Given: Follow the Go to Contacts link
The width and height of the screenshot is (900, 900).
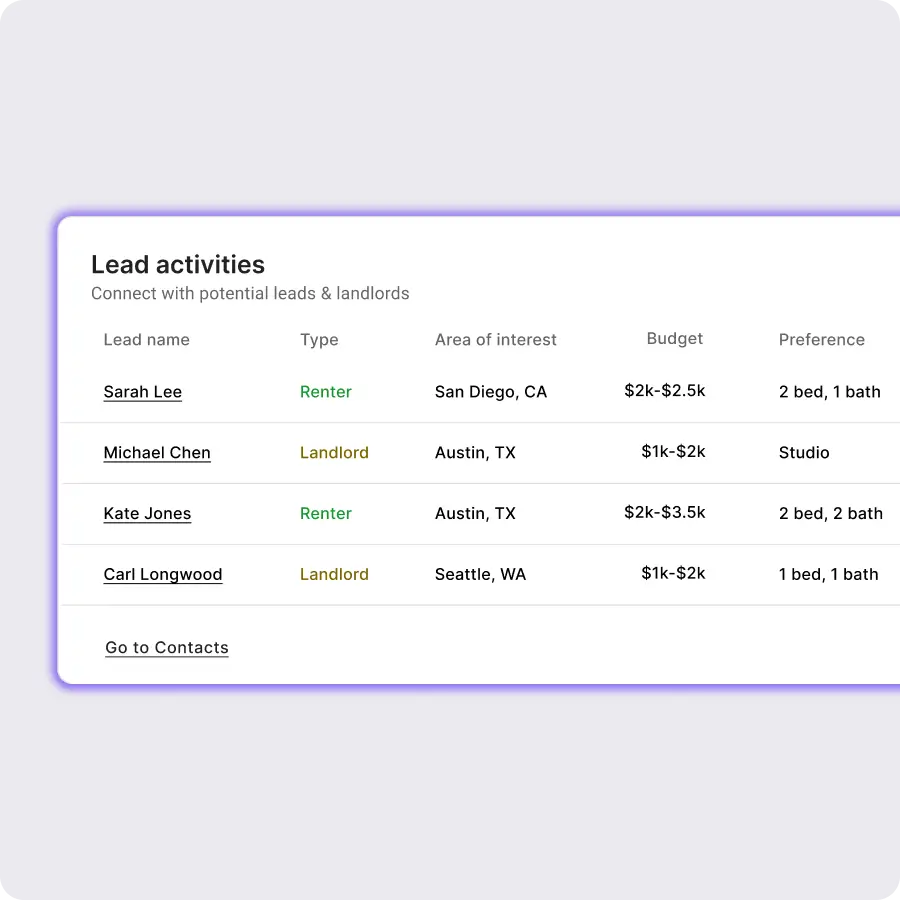Looking at the screenshot, I should click(166, 647).
